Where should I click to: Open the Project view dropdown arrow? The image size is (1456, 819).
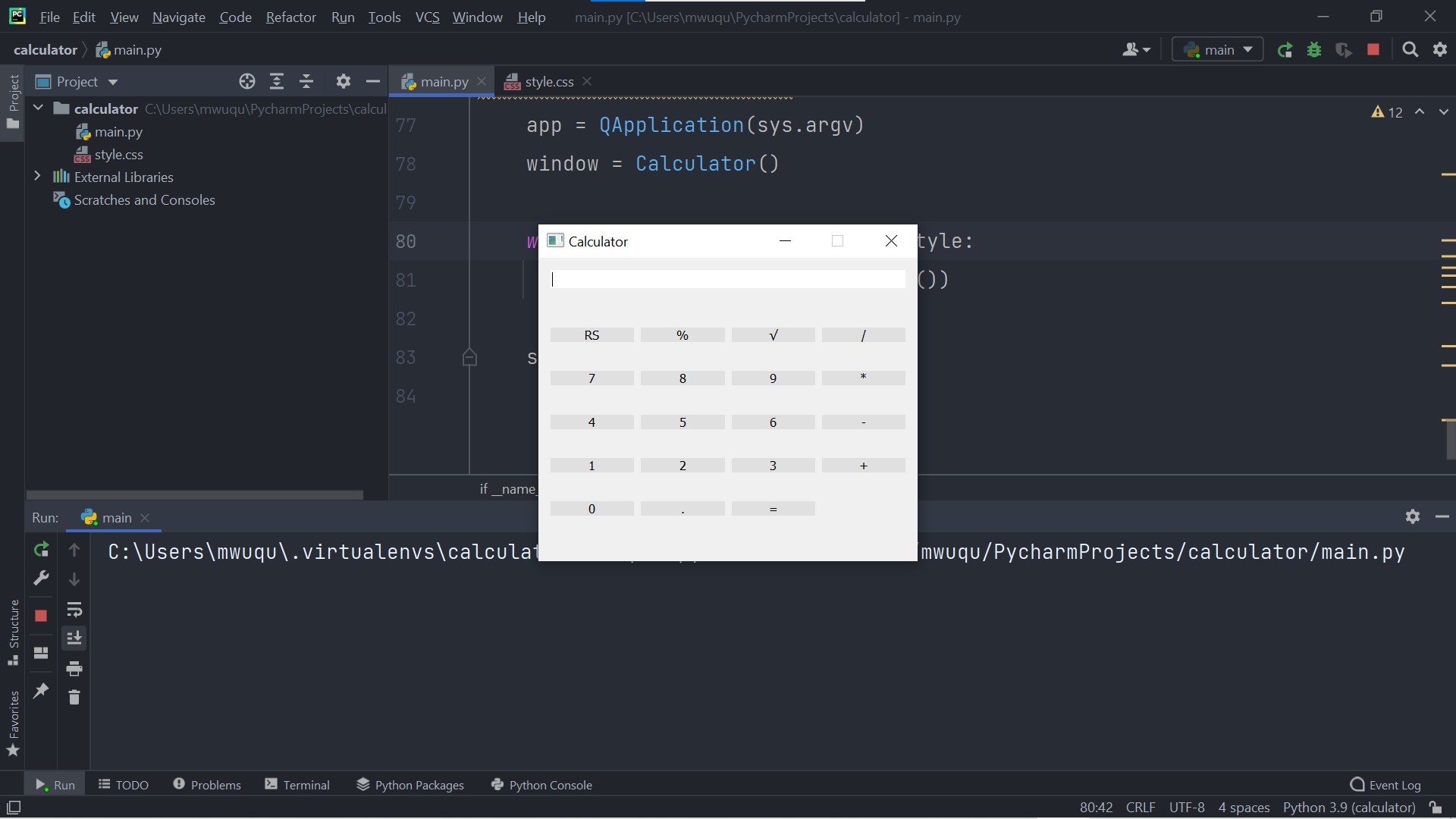click(113, 82)
